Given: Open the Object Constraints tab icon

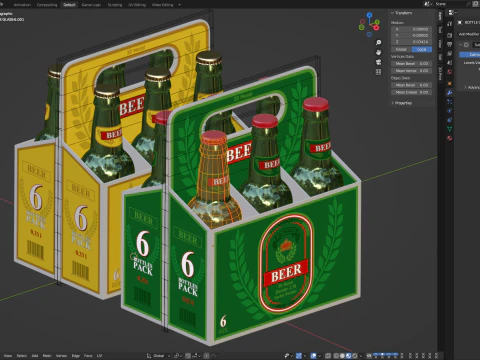Looking at the screenshot, I should pyautogui.click(x=450, y=120).
